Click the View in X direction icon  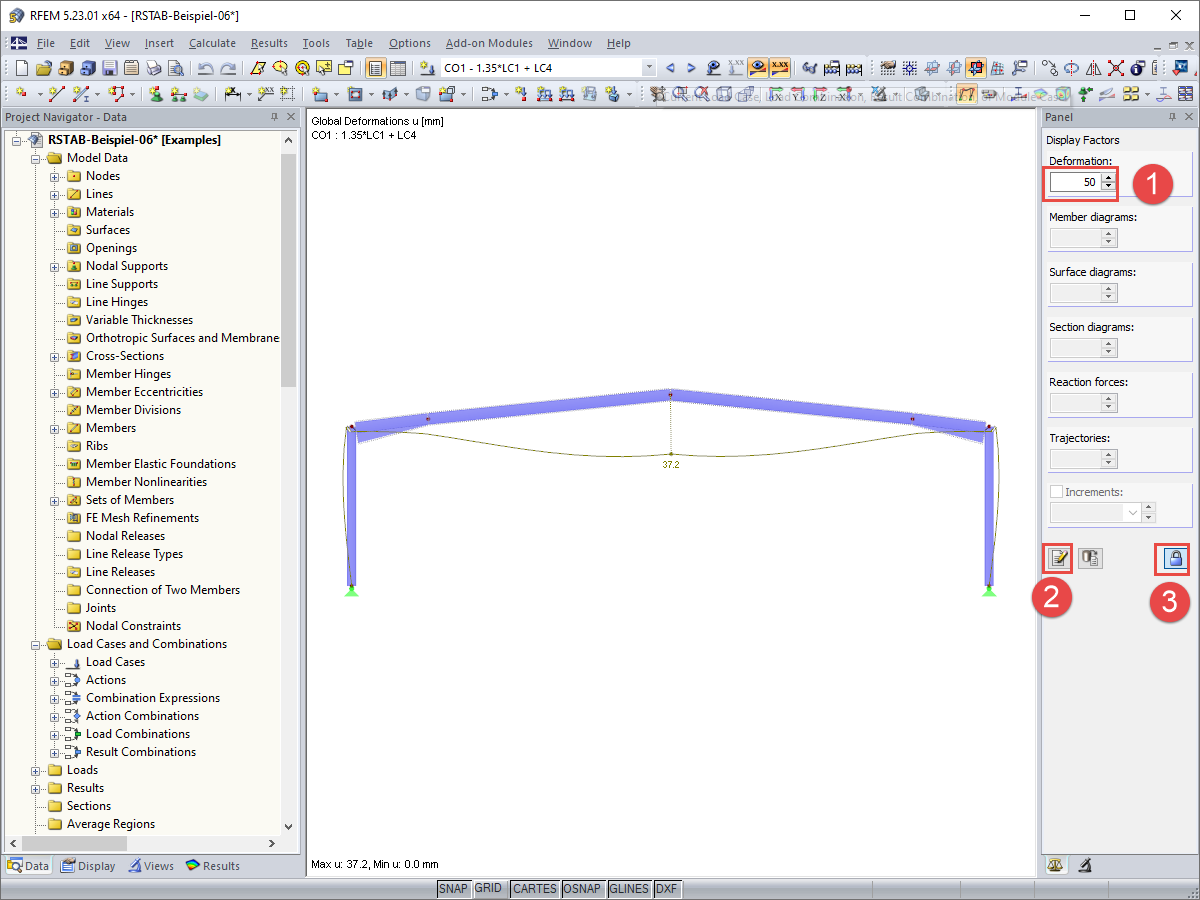(775, 94)
